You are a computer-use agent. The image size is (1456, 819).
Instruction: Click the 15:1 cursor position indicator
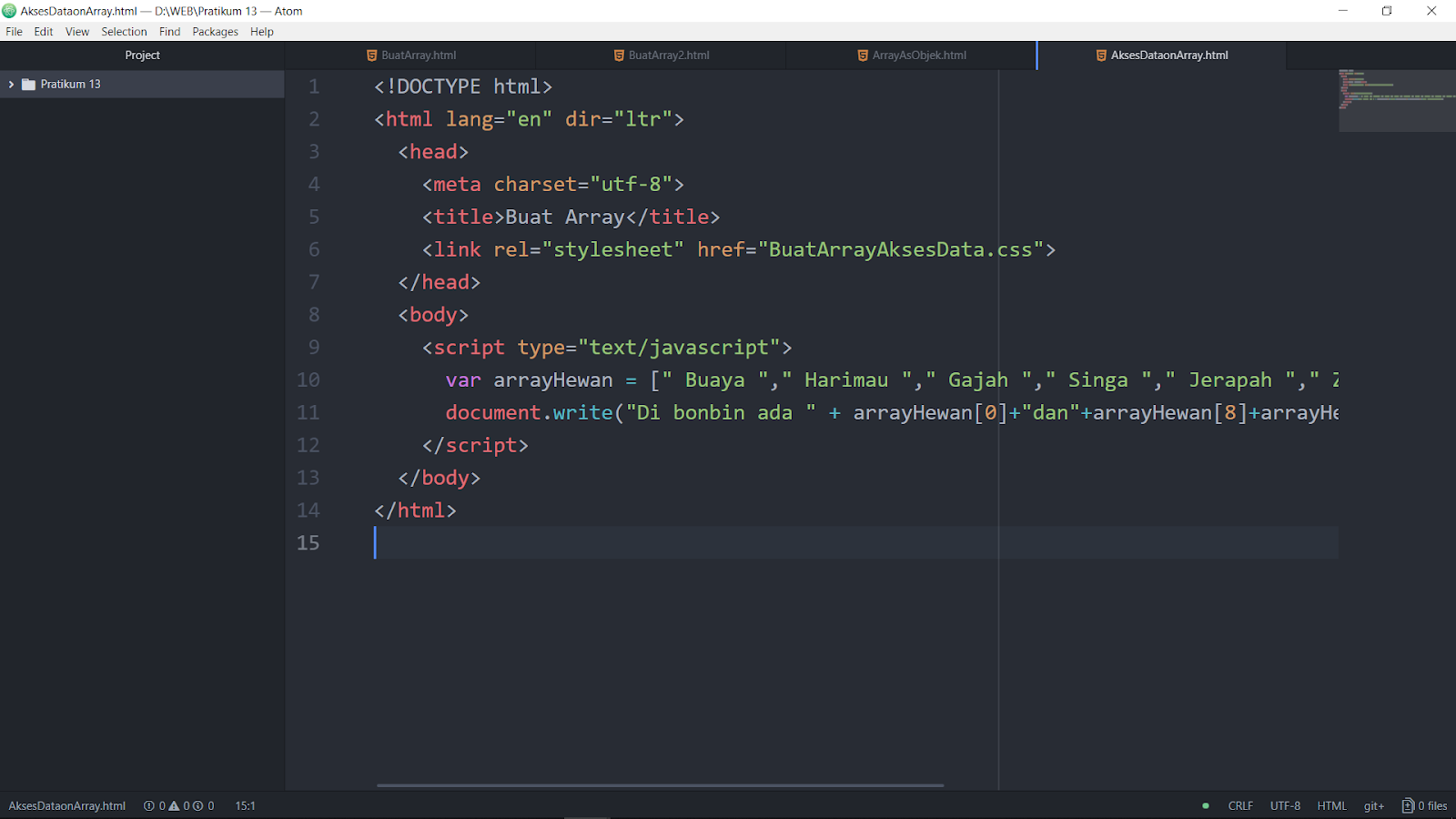(244, 805)
